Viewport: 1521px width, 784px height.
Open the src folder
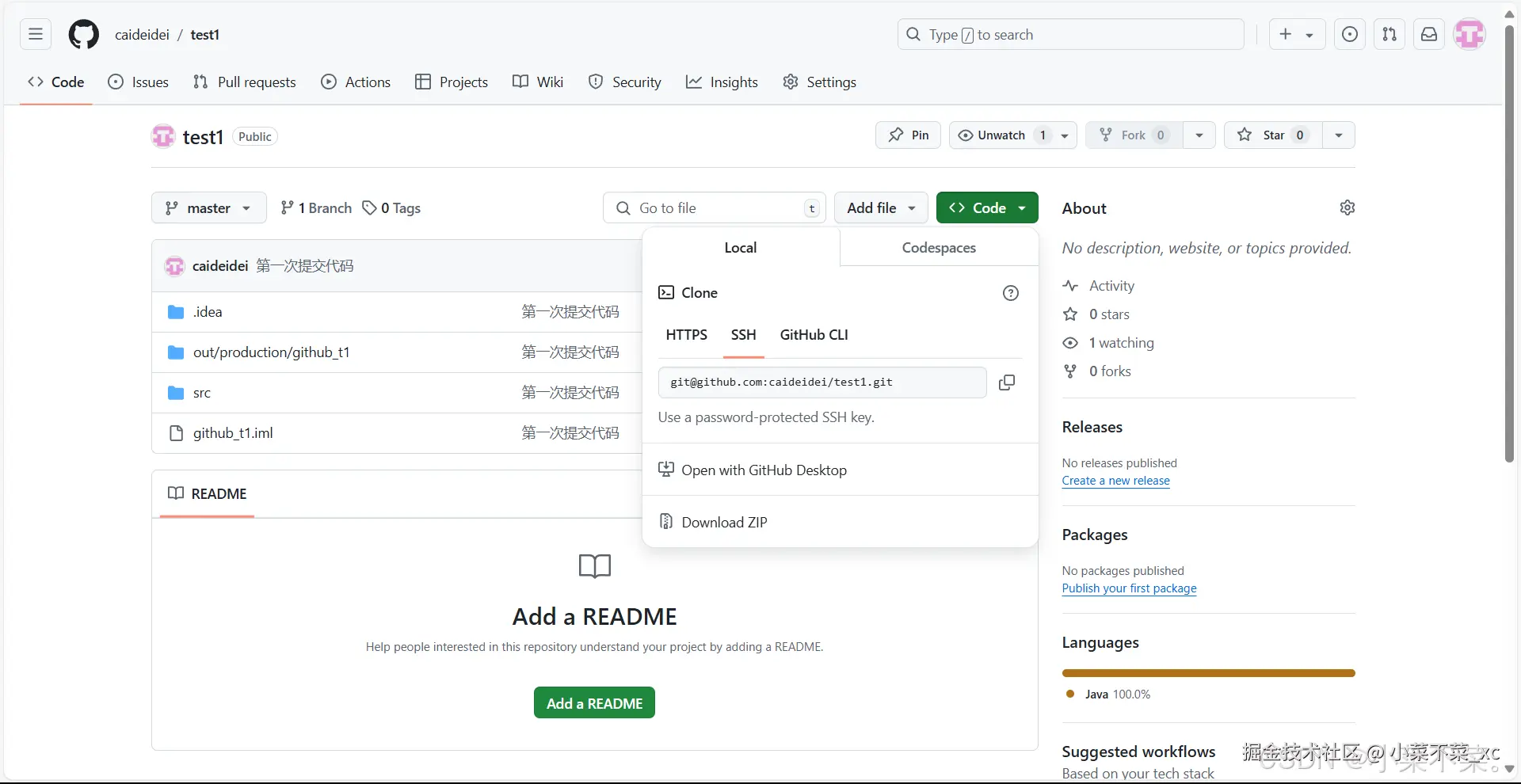(202, 393)
